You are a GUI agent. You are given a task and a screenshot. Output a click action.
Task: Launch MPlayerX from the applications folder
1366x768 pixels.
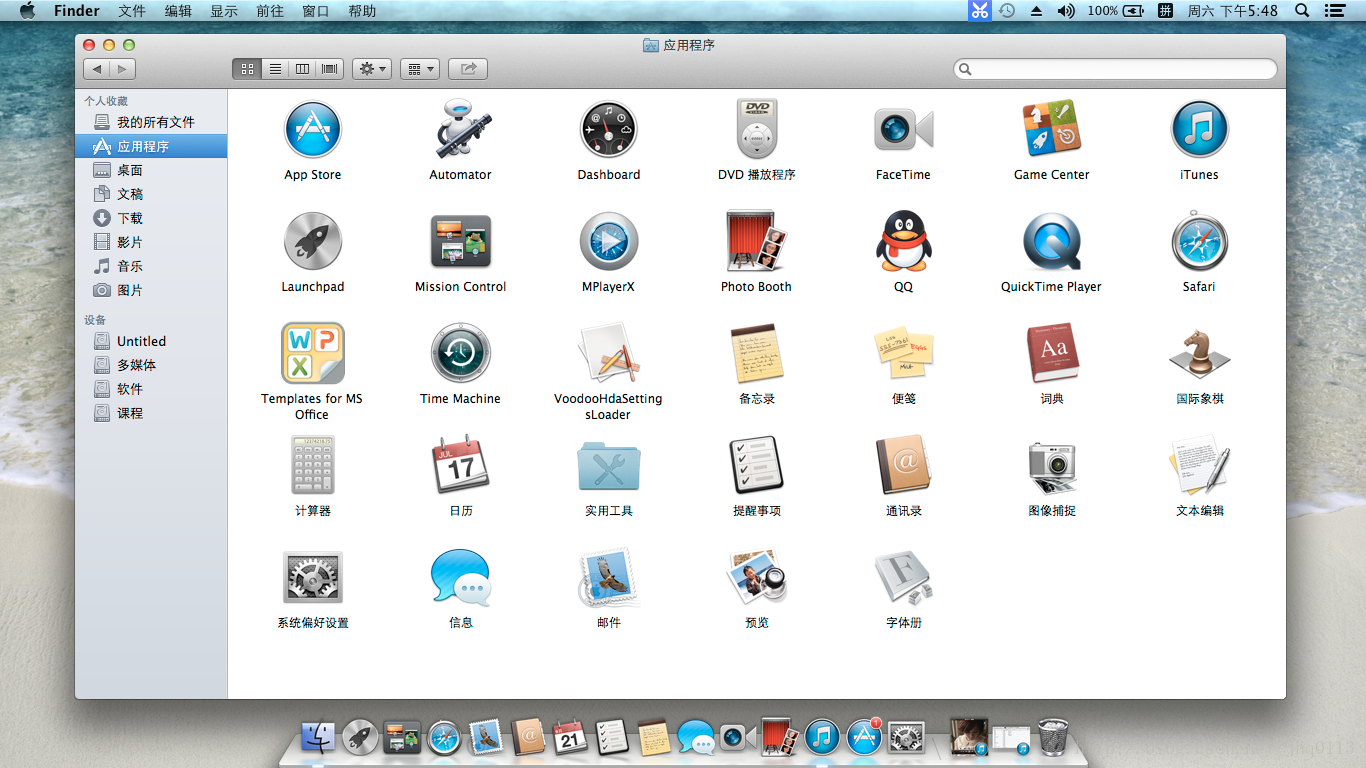tap(608, 241)
